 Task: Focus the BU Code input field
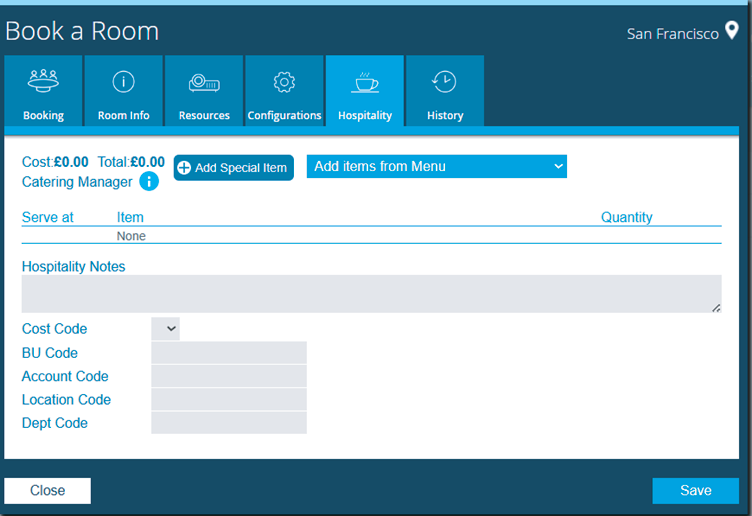point(229,353)
